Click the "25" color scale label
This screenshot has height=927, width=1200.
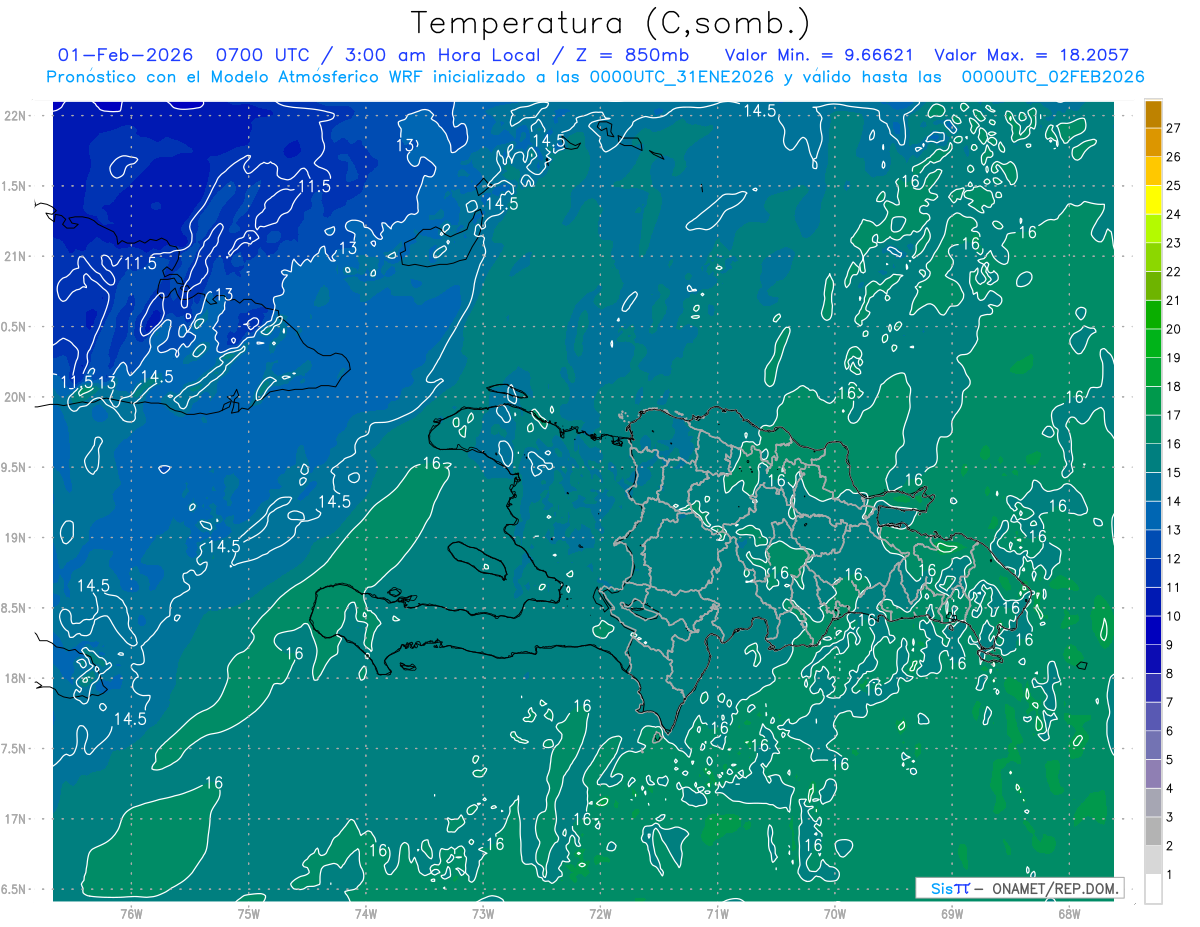pyautogui.click(x=1173, y=185)
